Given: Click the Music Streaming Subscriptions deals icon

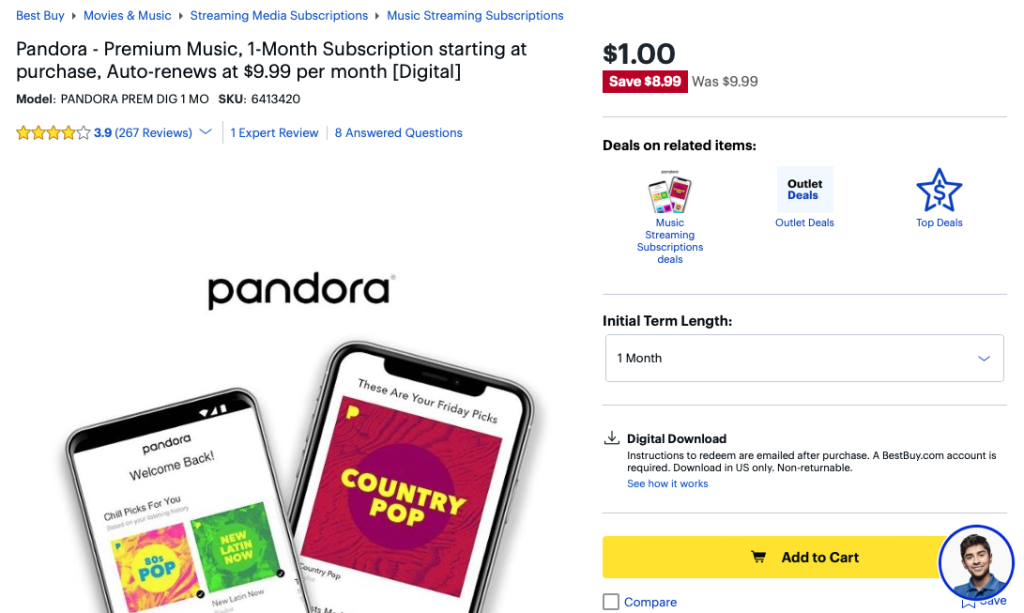Looking at the screenshot, I should point(669,192).
